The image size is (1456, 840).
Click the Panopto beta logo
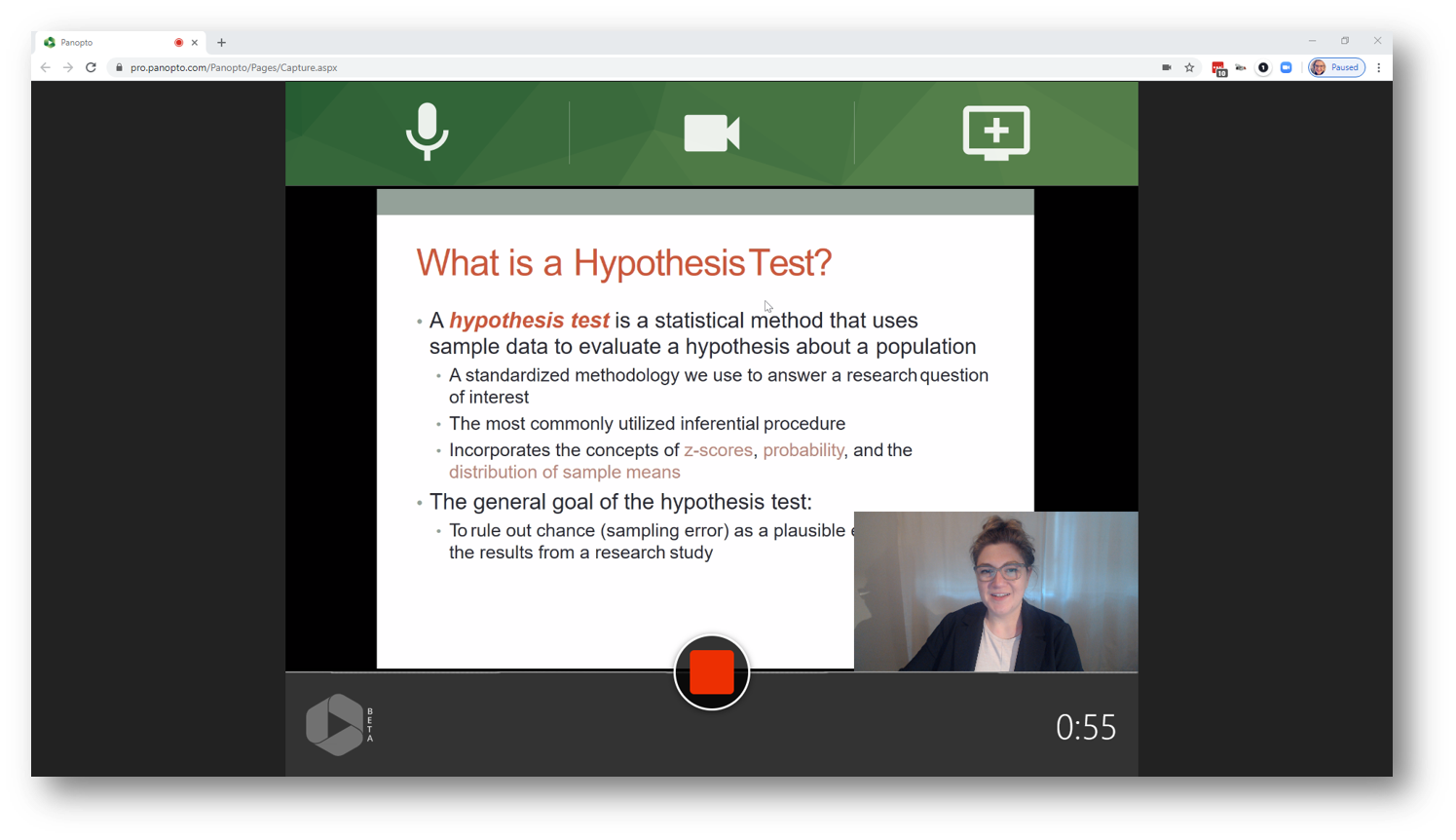click(338, 725)
